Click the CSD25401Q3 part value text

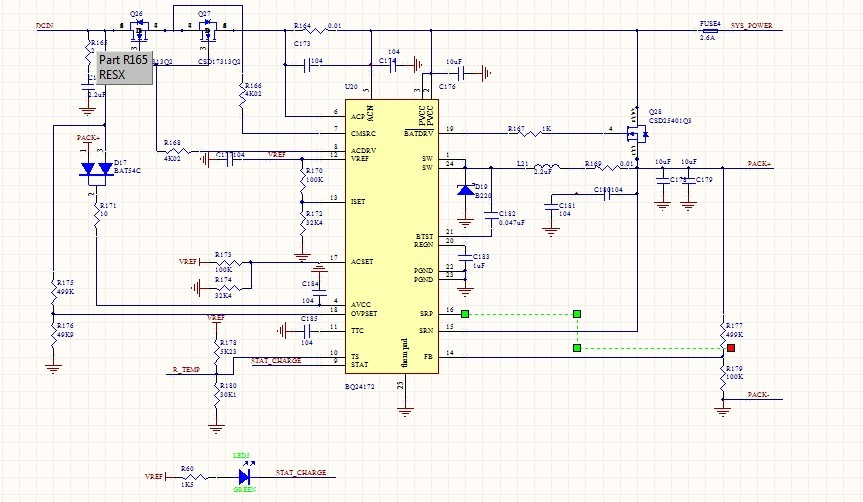[x=670, y=121]
